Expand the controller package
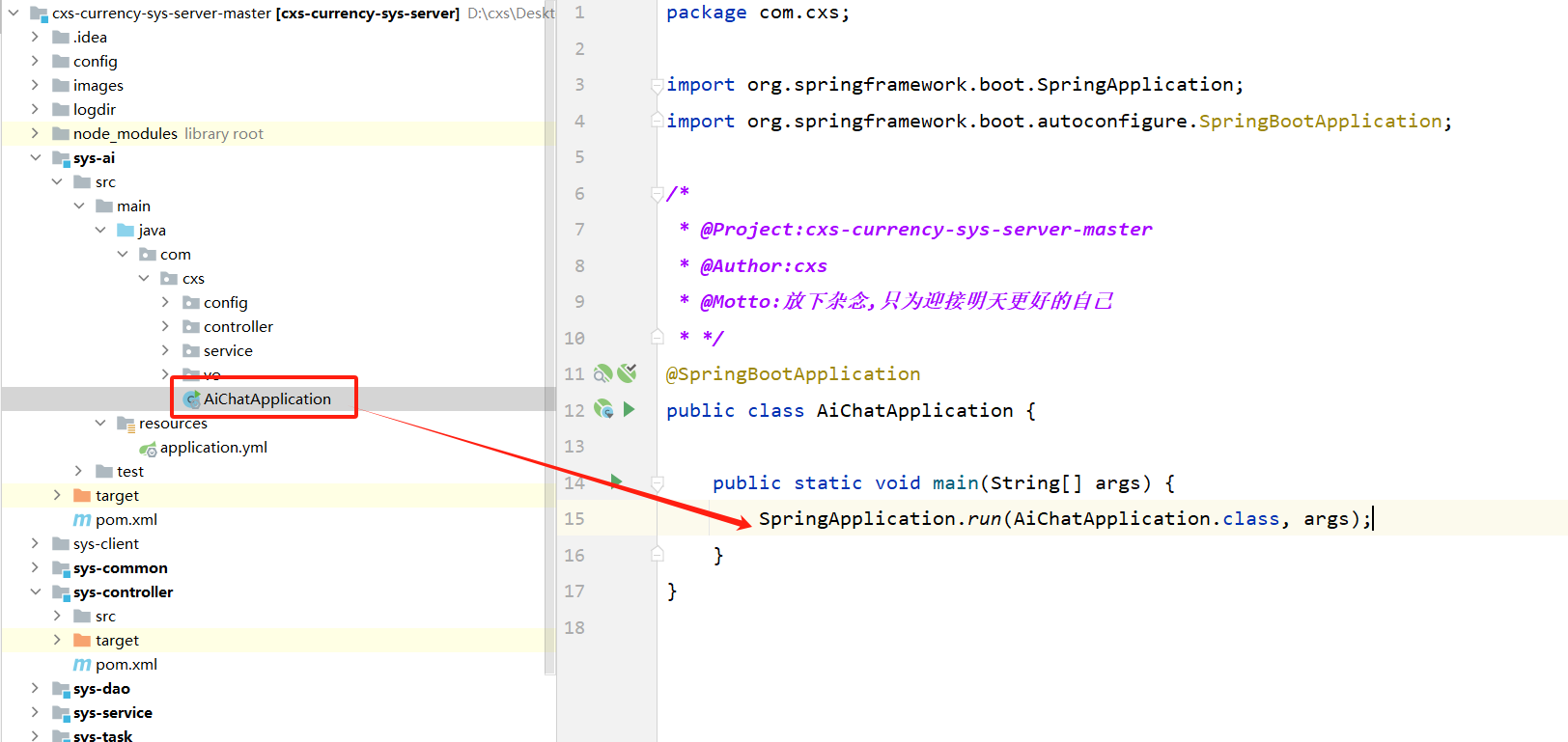 (x=165, y=326)
